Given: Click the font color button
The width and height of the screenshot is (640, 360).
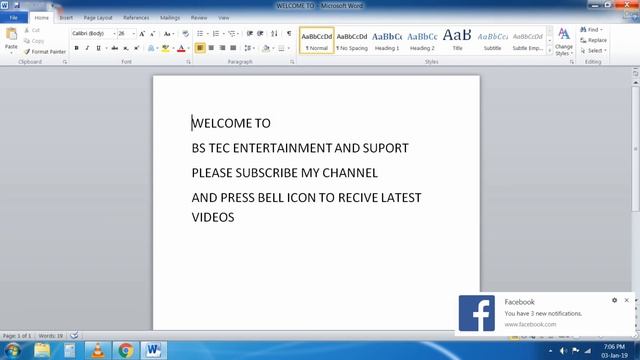Looking at the screenshot, I should 181,48.
